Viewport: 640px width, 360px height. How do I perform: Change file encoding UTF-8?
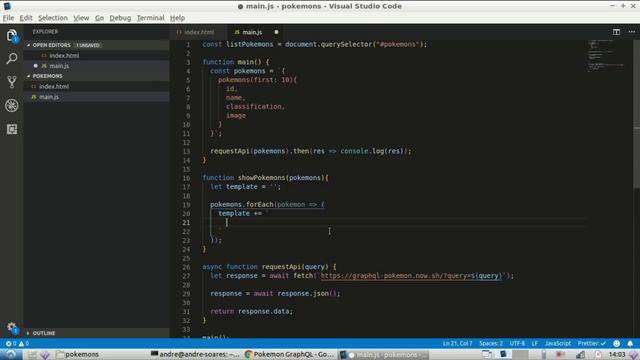click(x=517, y=343)
